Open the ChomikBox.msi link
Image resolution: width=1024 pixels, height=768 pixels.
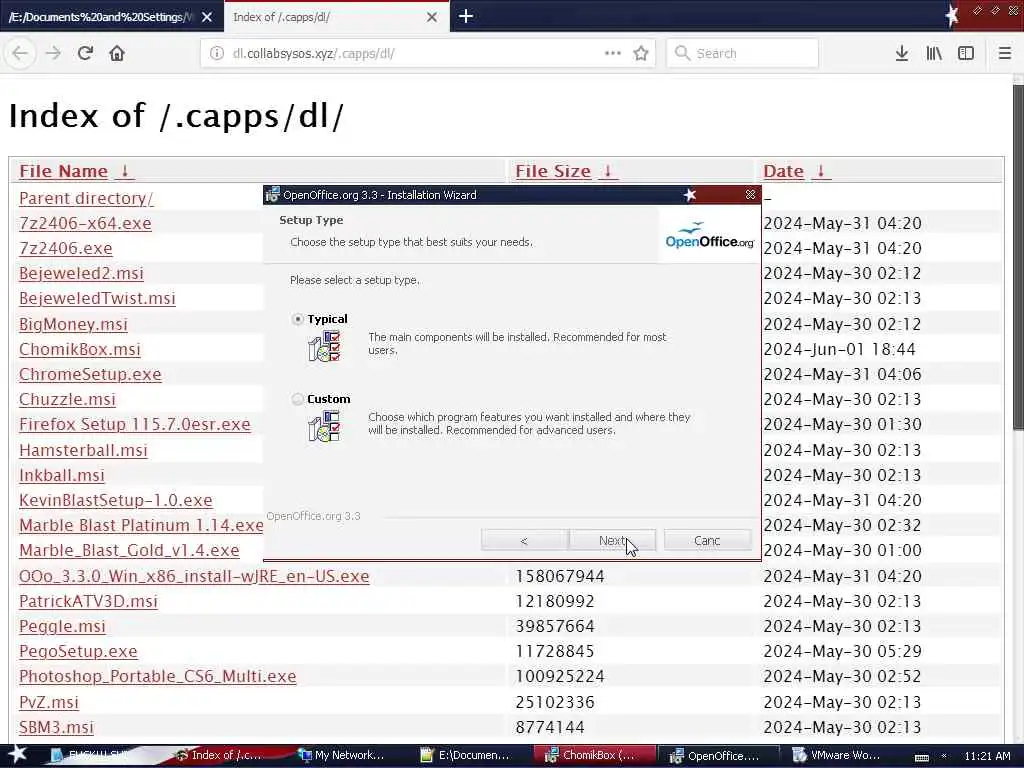point(80,349)
